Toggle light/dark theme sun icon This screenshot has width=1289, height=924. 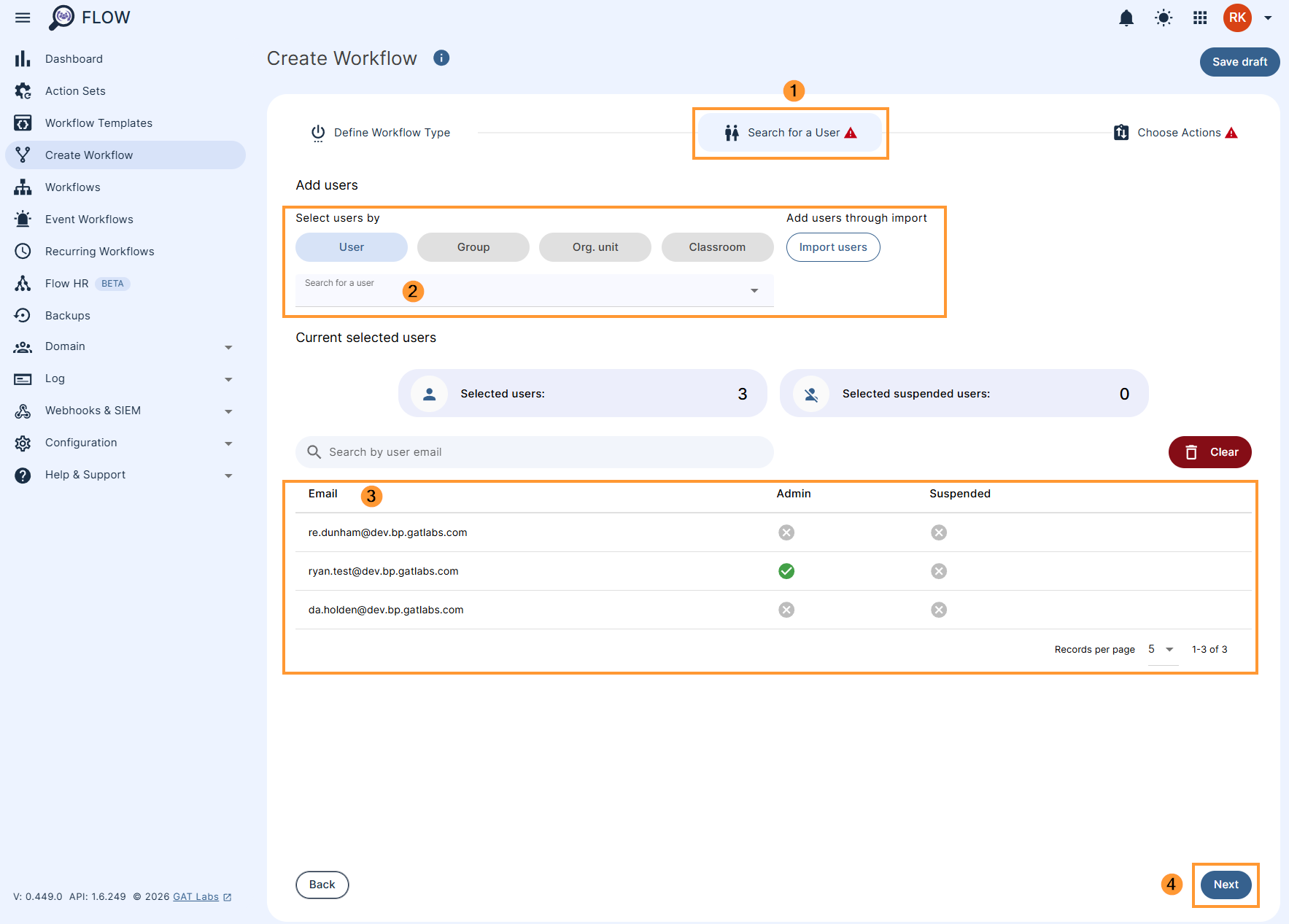pos(1164,18)
